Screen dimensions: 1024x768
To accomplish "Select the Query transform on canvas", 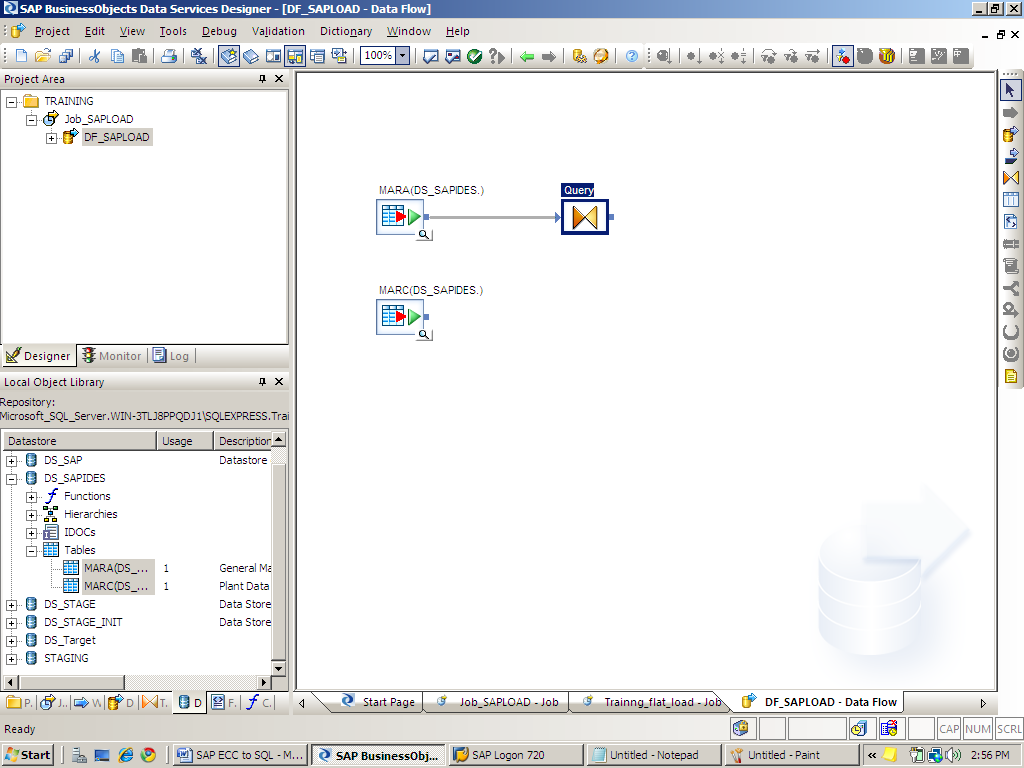I will (x=584, y=217).
